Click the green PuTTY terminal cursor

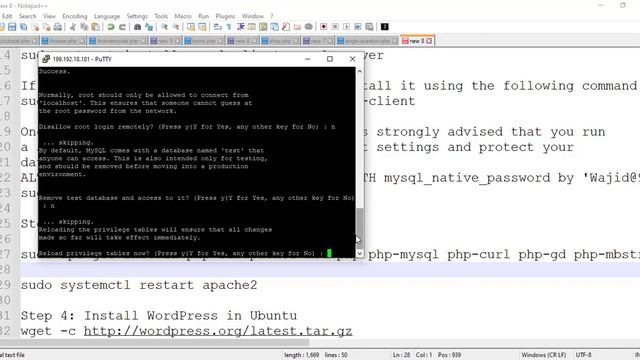(329, 253)
